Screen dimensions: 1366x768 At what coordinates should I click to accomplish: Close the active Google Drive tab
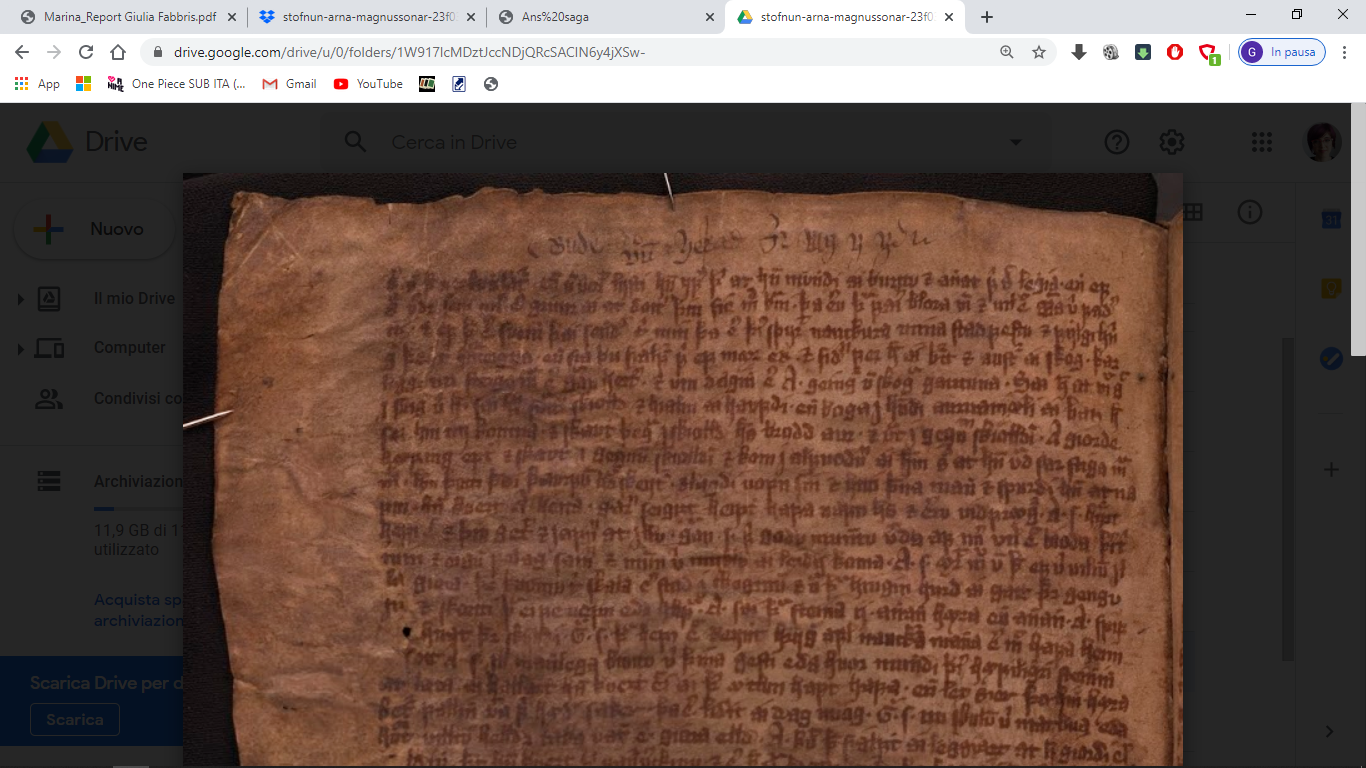click(949, 17)
